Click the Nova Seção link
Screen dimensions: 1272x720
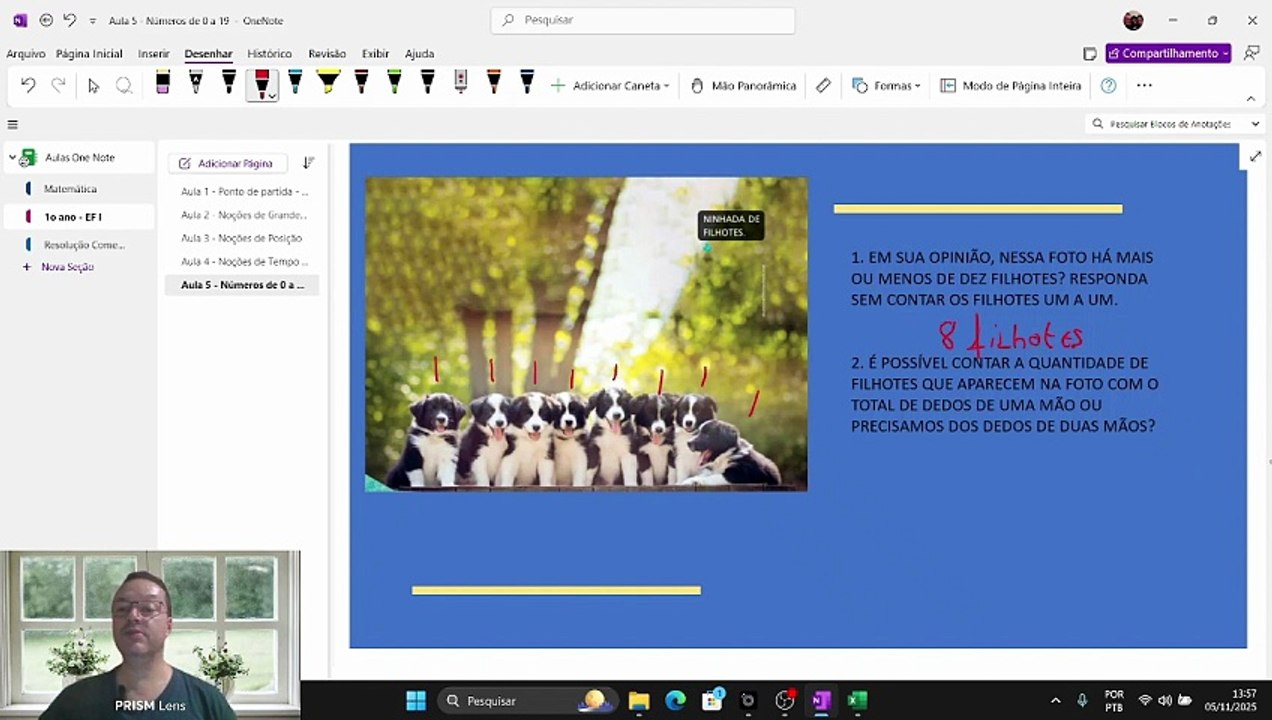click(x=67, y=267)
